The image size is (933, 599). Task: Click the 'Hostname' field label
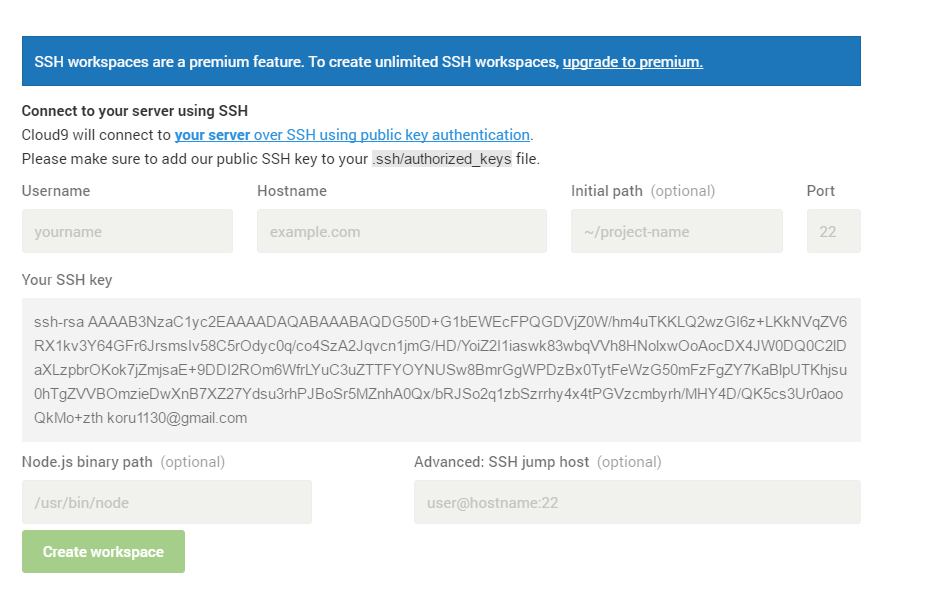coord(292,191)
